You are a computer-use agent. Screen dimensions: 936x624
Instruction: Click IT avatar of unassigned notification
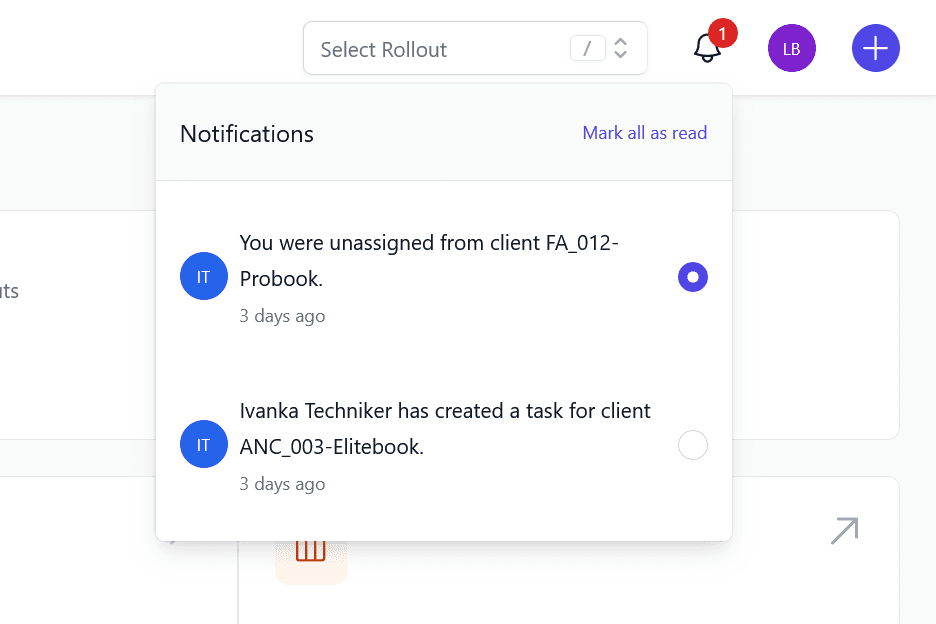click(x=203, y=277)
